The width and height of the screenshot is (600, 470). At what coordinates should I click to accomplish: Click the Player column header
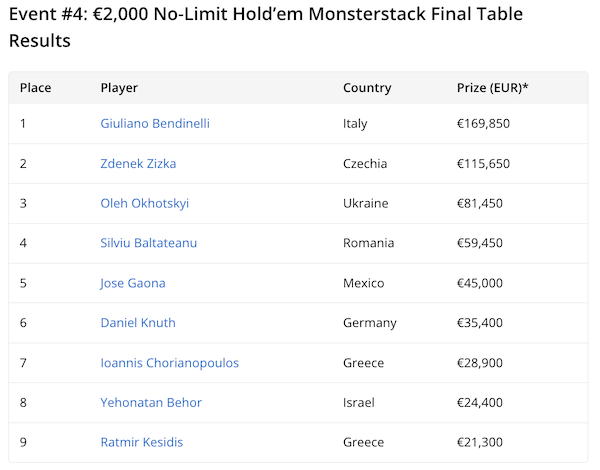click(x=119, y=88)
